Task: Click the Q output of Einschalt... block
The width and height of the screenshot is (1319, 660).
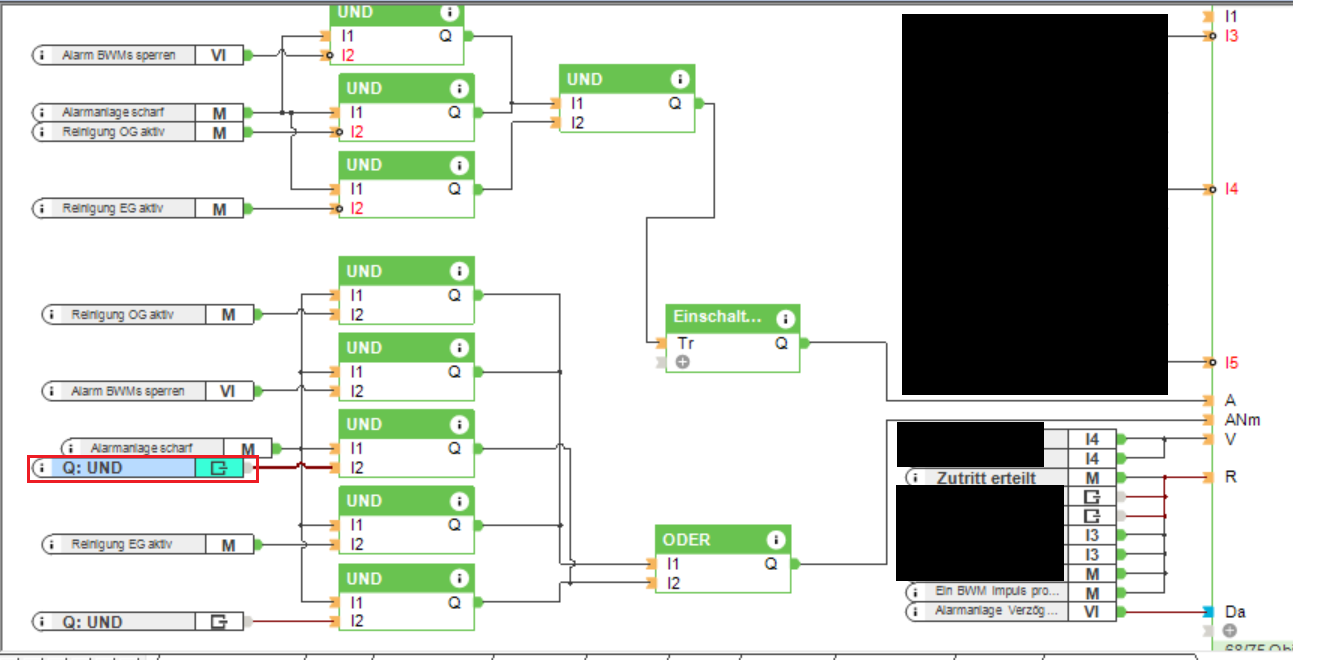Action: pyautogui.click(x=781, y=343)
